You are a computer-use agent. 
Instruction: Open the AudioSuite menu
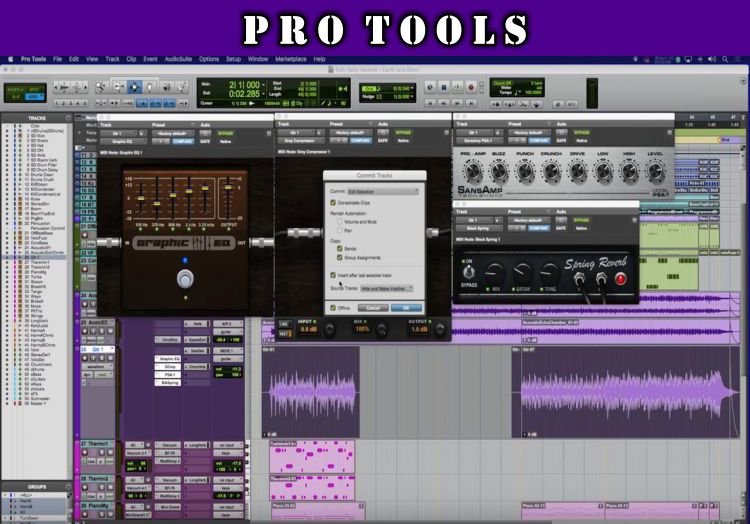tap(178, 59)
